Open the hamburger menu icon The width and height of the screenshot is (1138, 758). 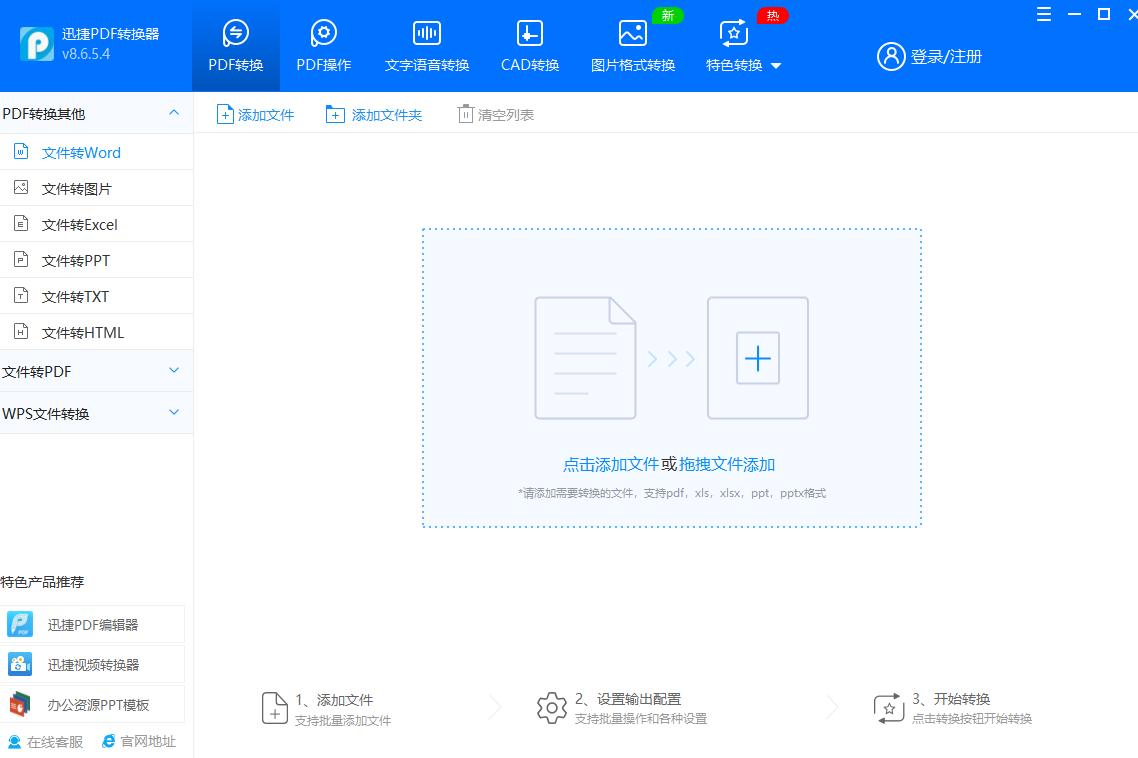(x=1044, y=14)
